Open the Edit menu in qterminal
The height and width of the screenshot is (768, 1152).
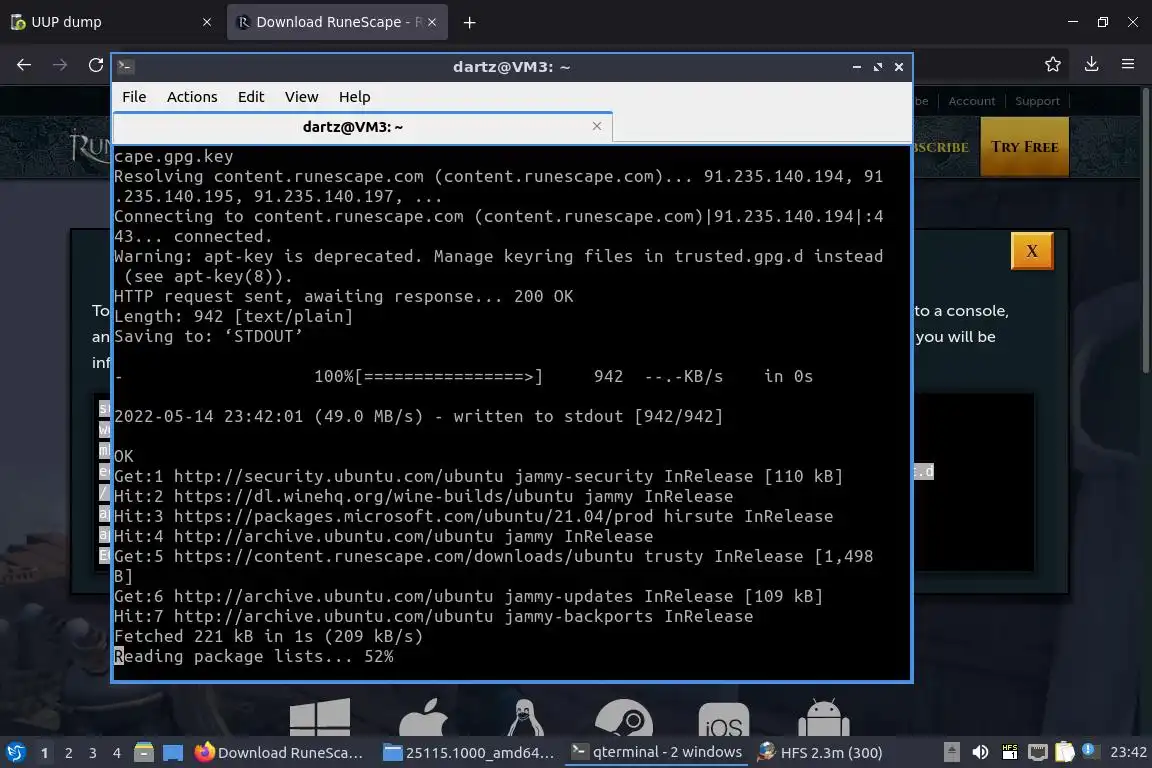coord(251,97)
